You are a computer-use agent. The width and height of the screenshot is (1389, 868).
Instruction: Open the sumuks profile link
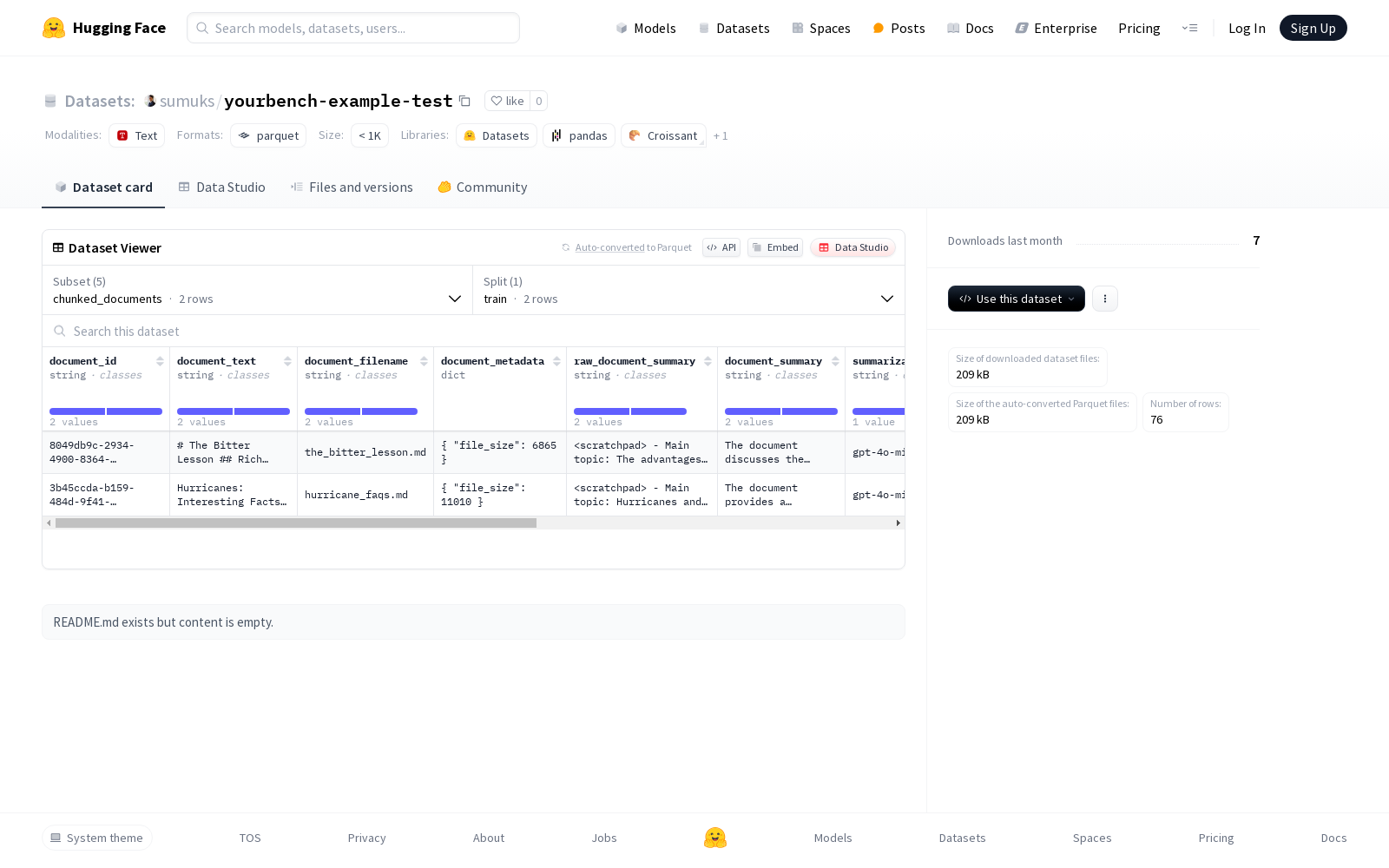click(187, 101)
